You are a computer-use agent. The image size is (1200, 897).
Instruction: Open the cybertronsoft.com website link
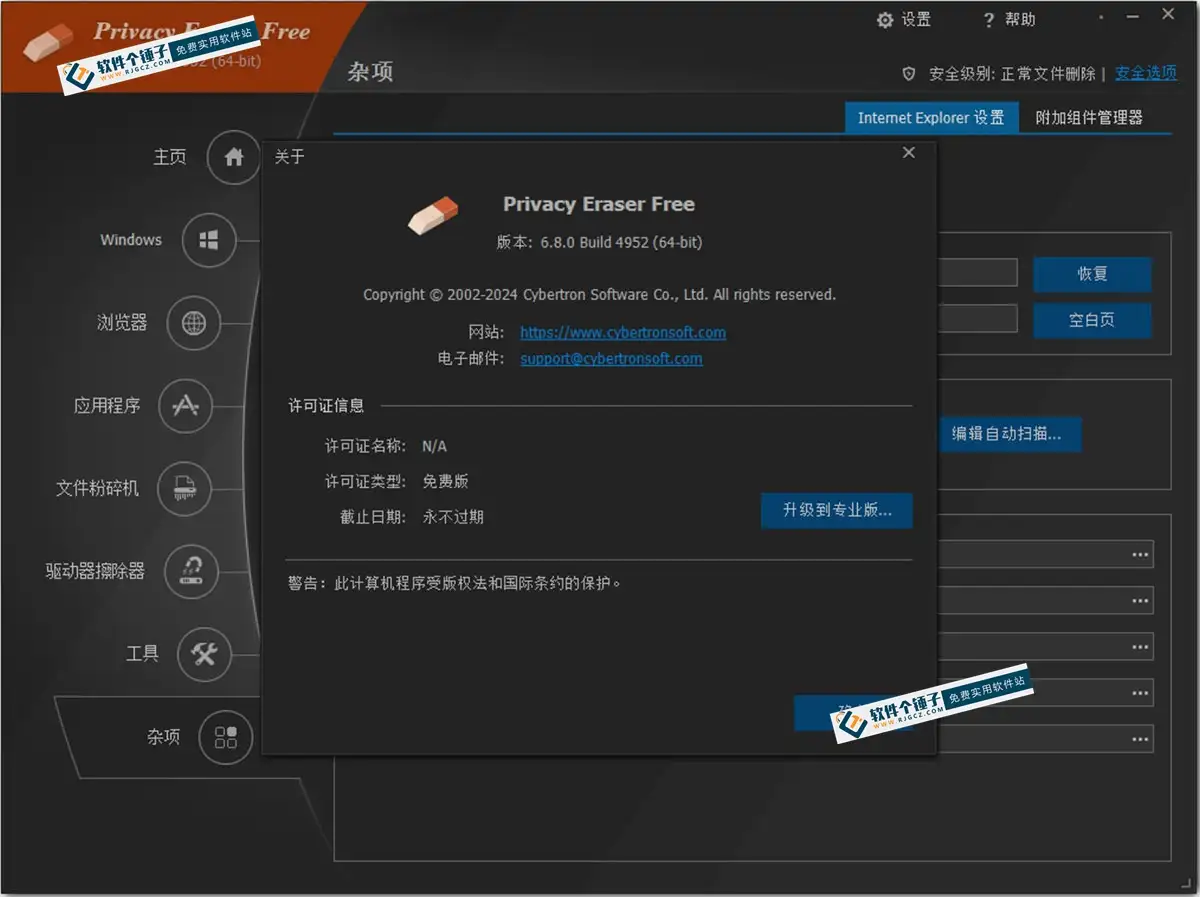click(623, 333)
